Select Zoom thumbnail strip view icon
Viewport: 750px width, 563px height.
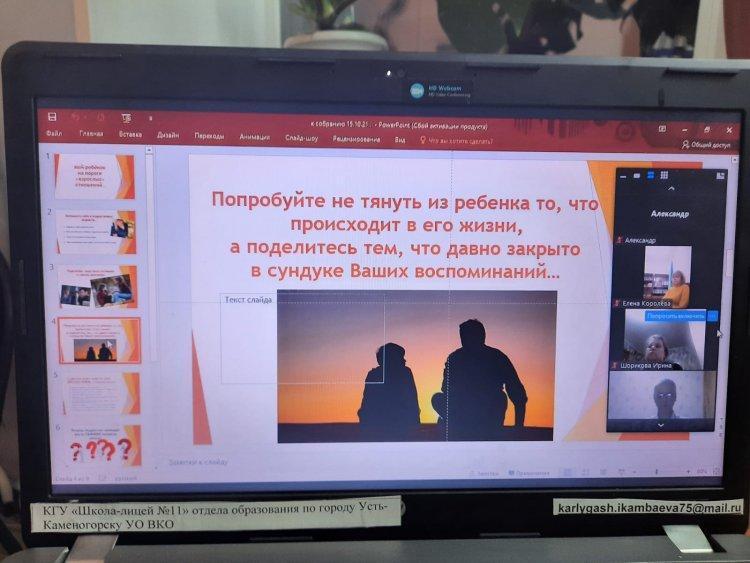tap(651, 176)
